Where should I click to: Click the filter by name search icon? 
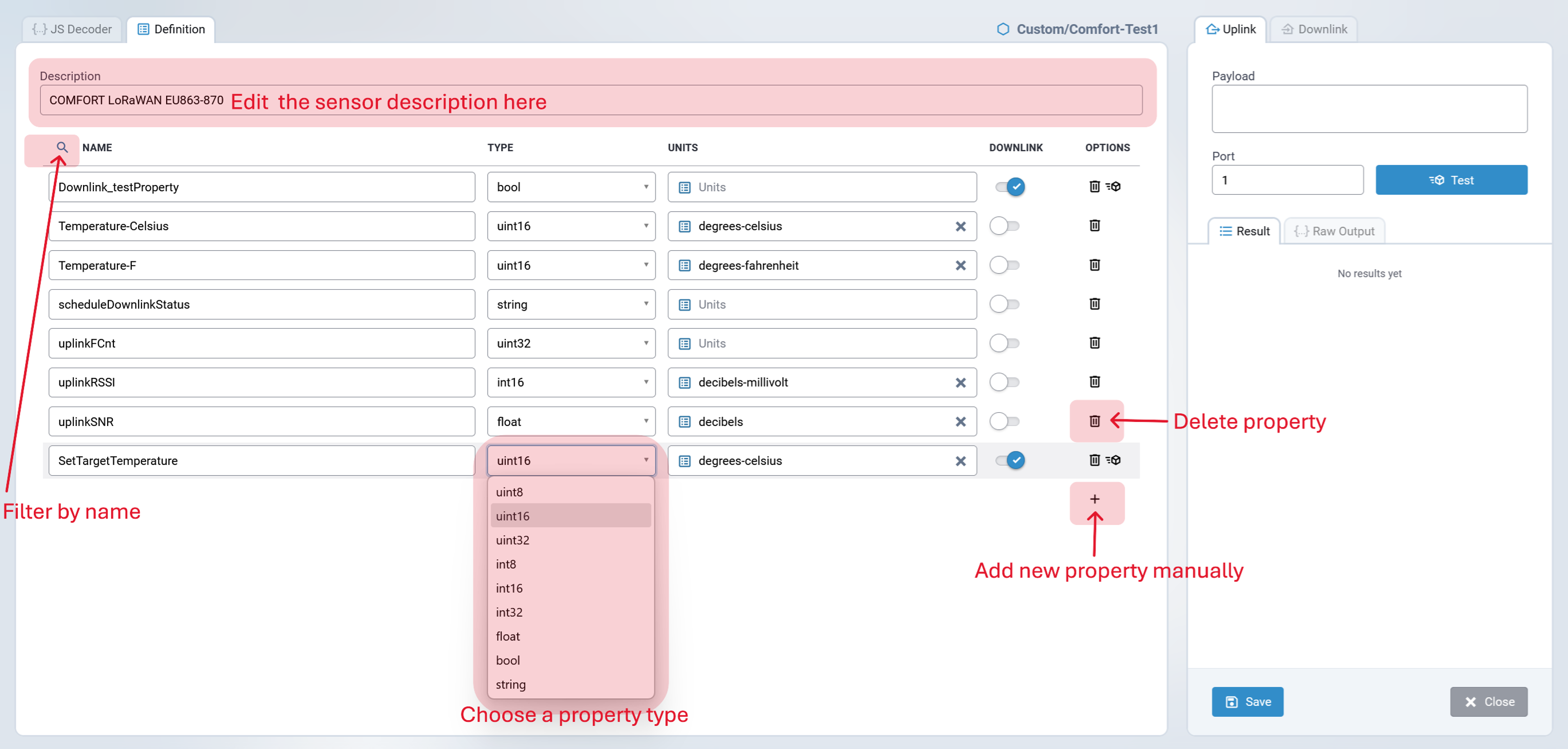[x=62, y=147]
